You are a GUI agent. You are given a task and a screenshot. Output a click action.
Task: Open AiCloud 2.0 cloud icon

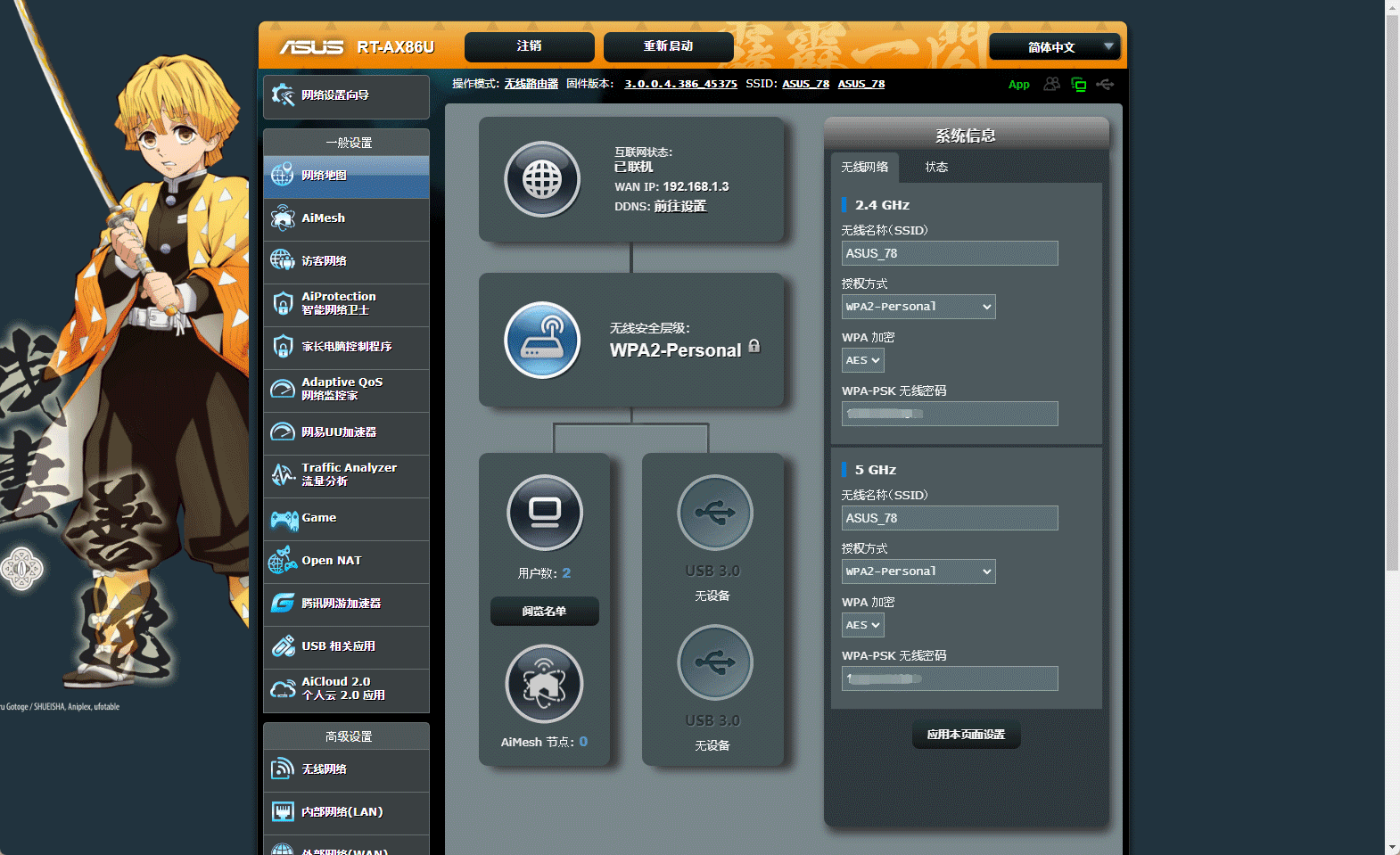(x=283, y=688)
